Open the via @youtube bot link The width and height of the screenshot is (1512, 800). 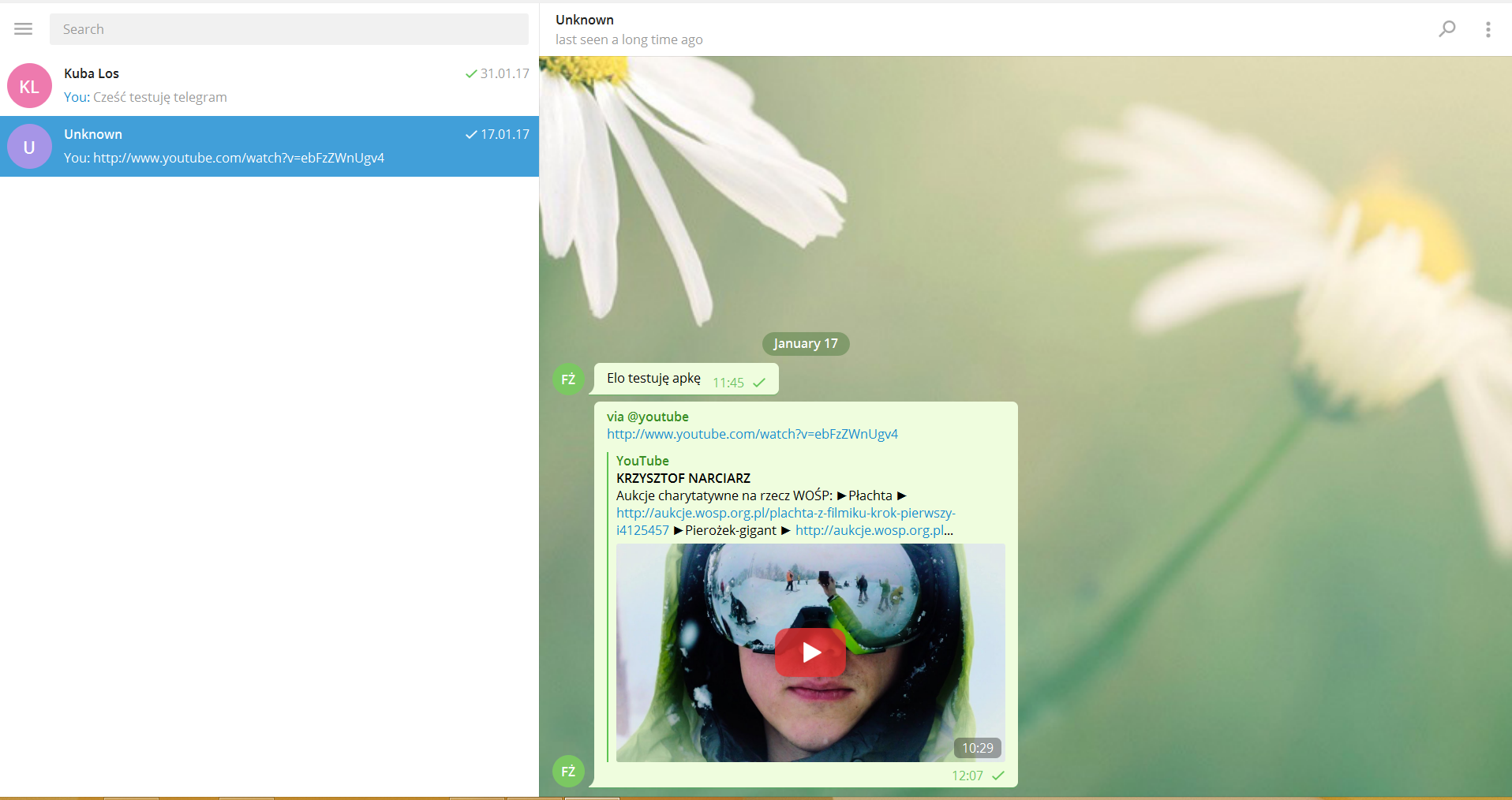pos(648,417)
